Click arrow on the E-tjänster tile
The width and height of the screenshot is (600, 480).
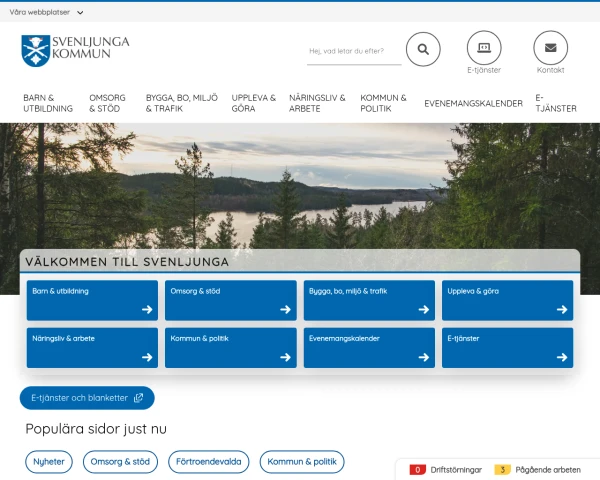coord(562,357)
